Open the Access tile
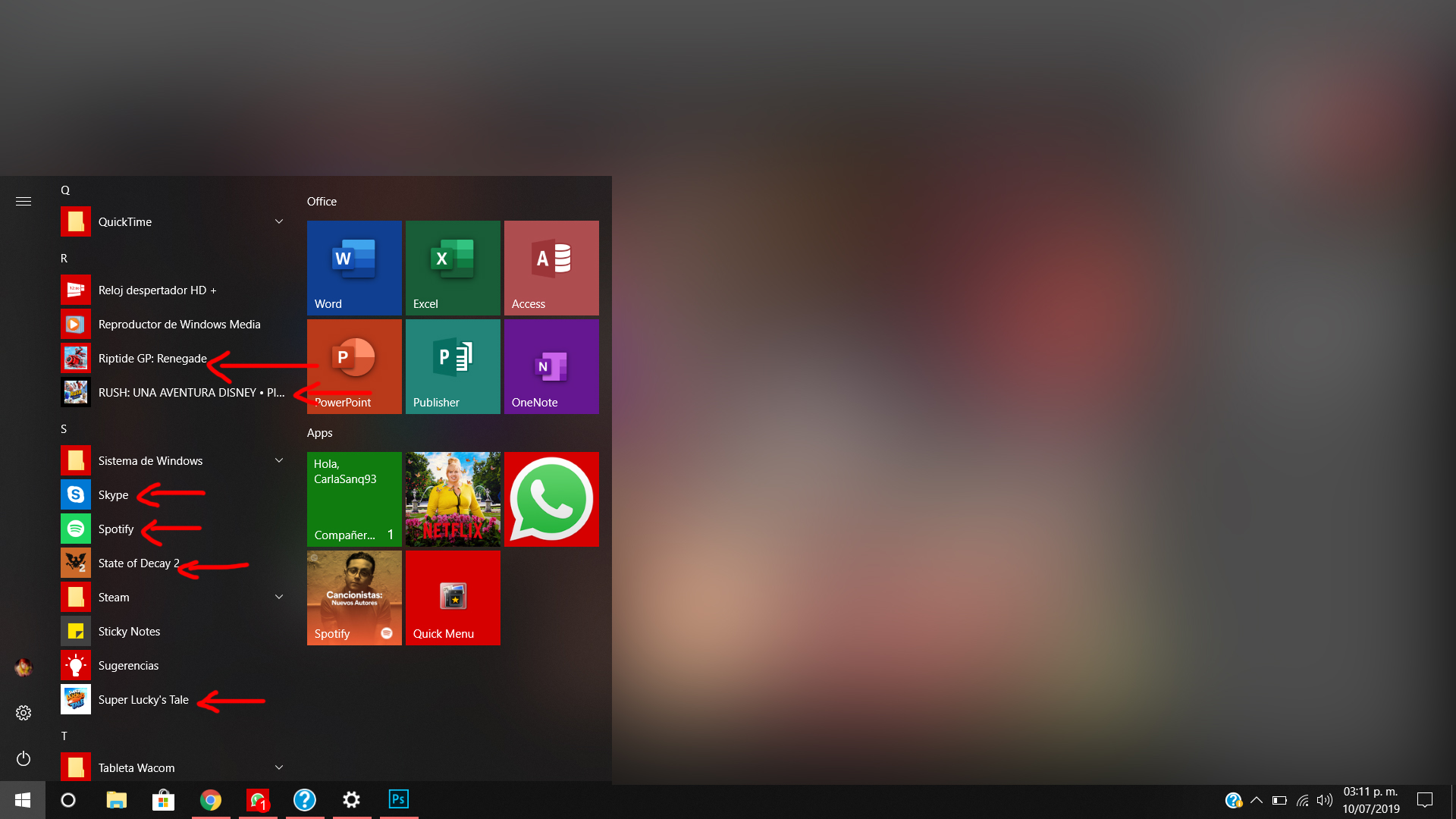Screen dimensions: 1456x819 tap(551, 268)
